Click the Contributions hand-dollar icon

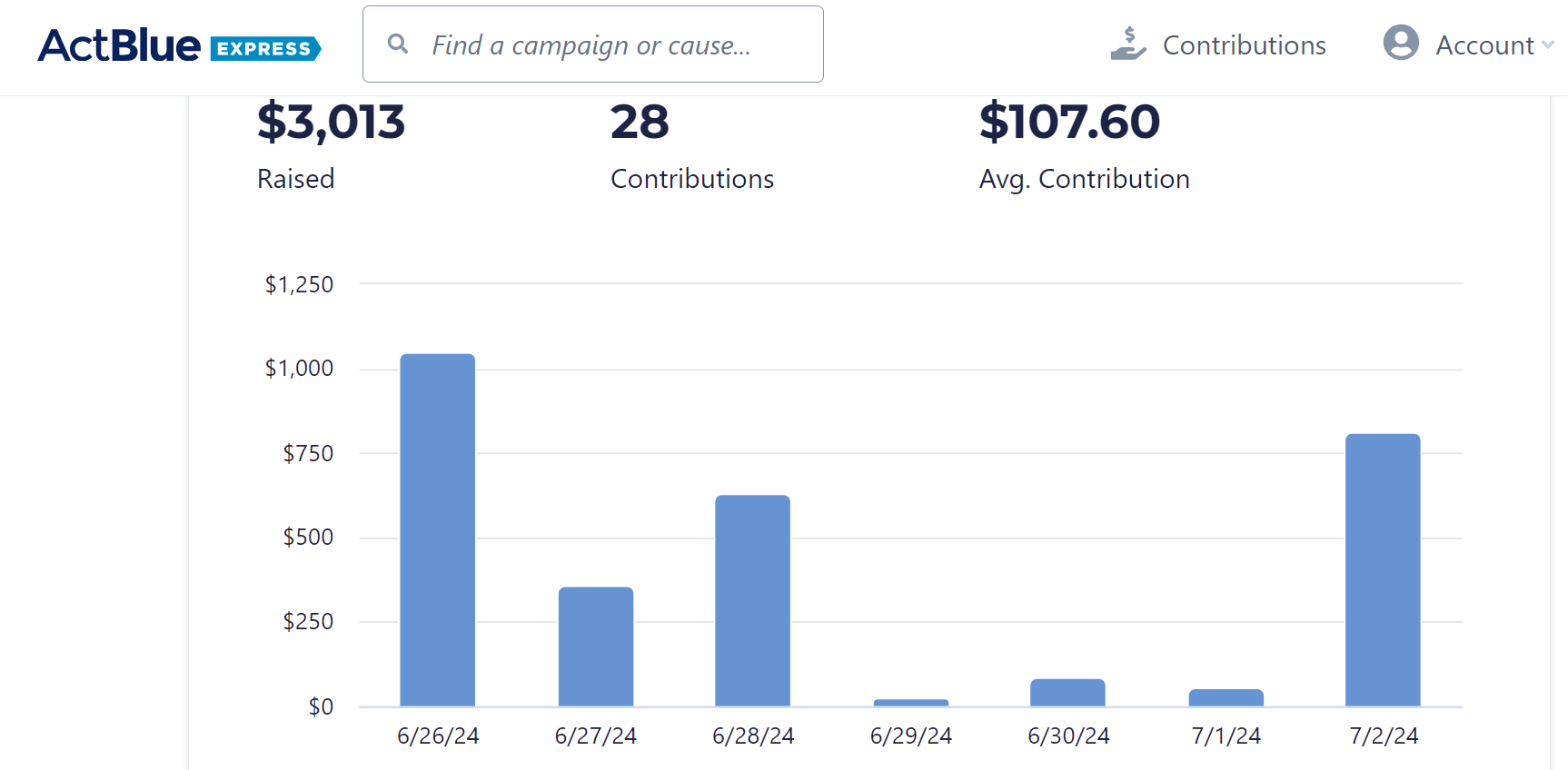point(1127,44)
